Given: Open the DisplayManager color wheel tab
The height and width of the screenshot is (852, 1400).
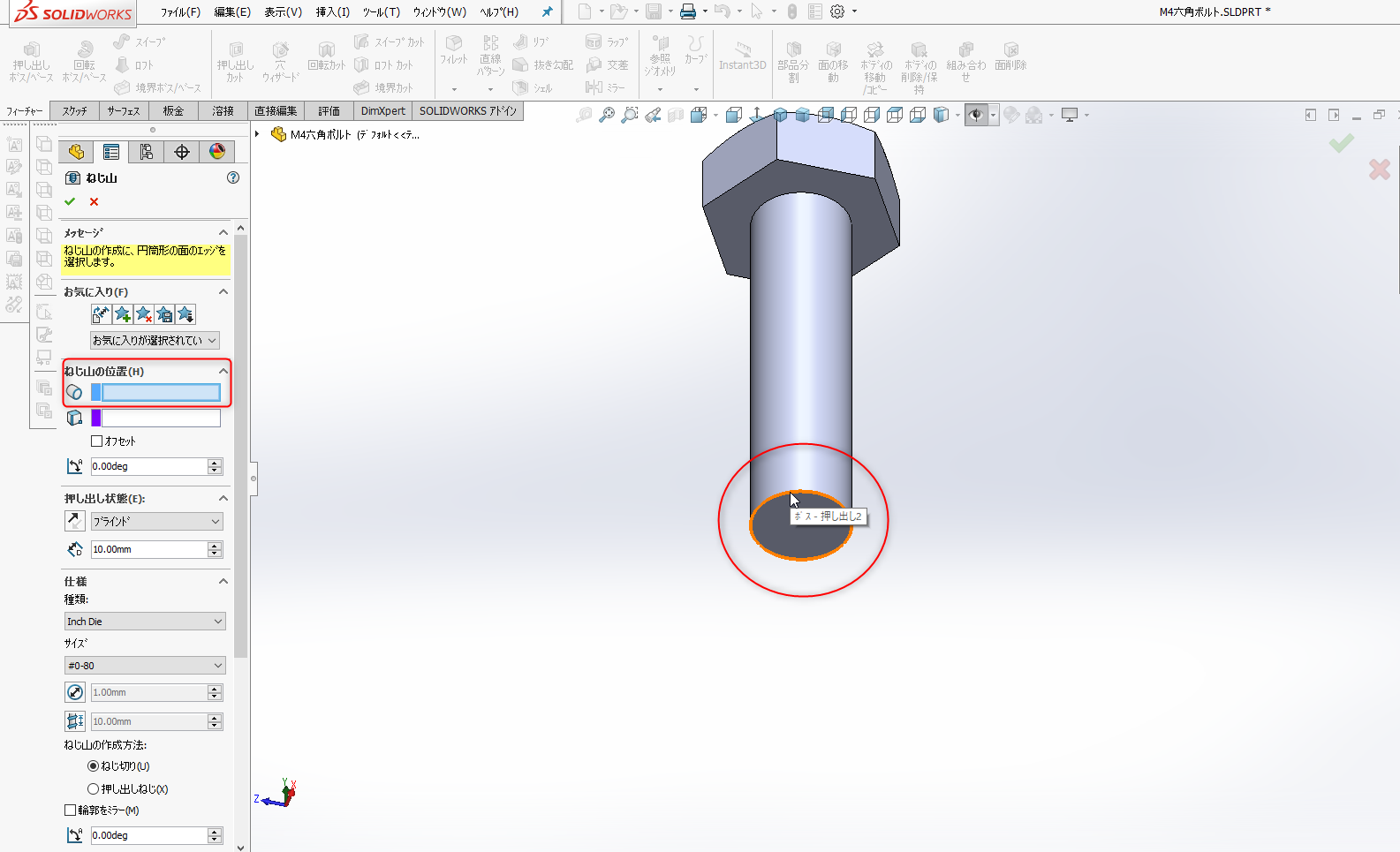Looking at the screenshot, I should [216, 152].
